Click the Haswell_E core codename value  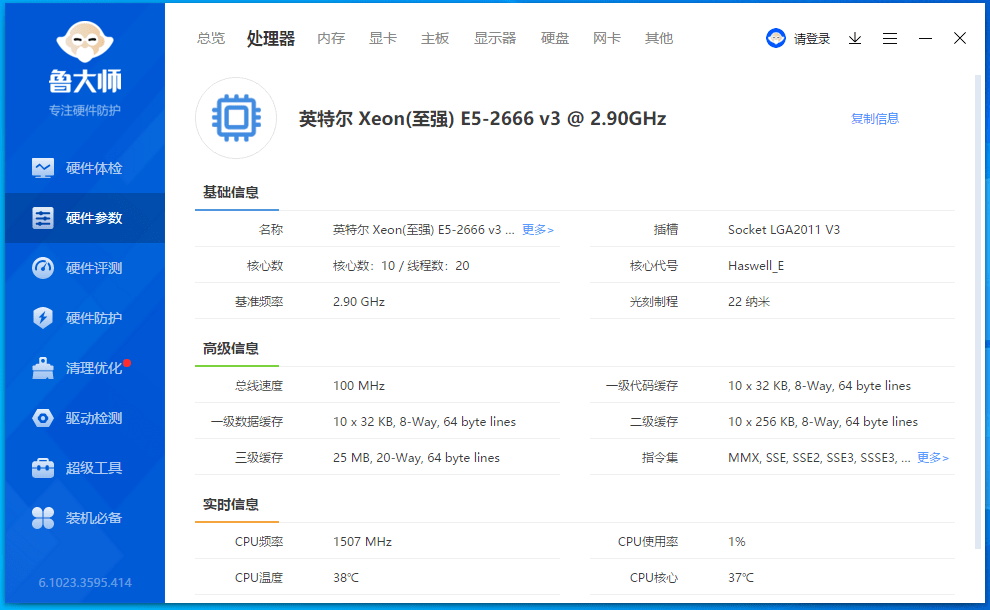coord(756,266)
